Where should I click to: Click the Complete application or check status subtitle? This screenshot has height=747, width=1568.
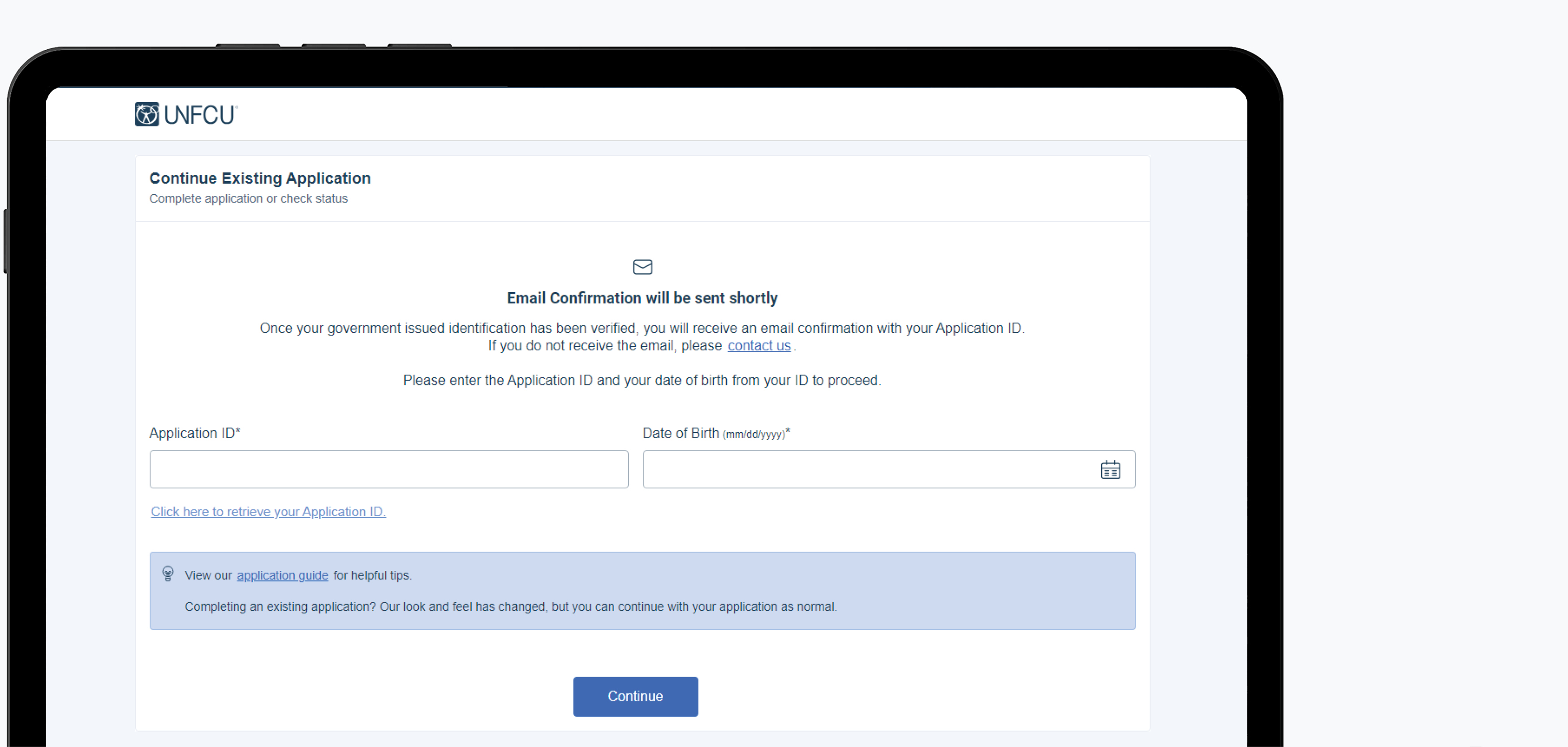tap(248, 199)
